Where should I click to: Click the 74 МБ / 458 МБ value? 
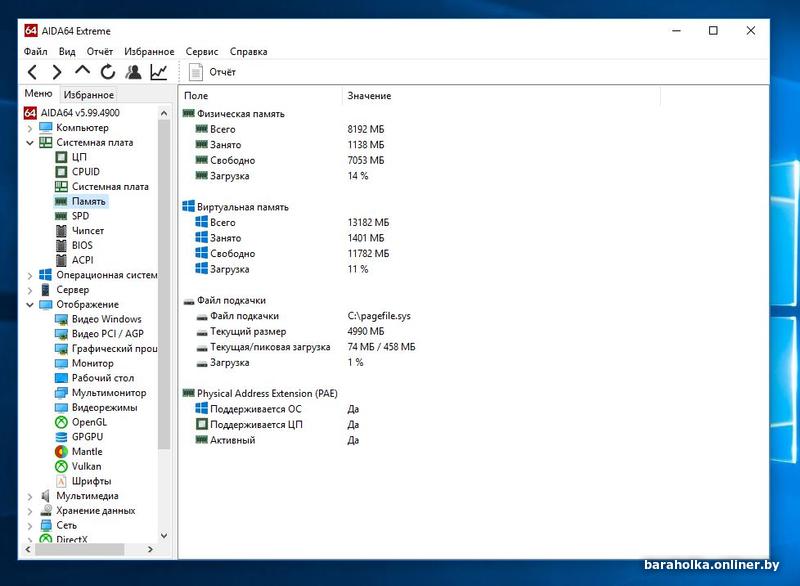click(x=382, y=347)
